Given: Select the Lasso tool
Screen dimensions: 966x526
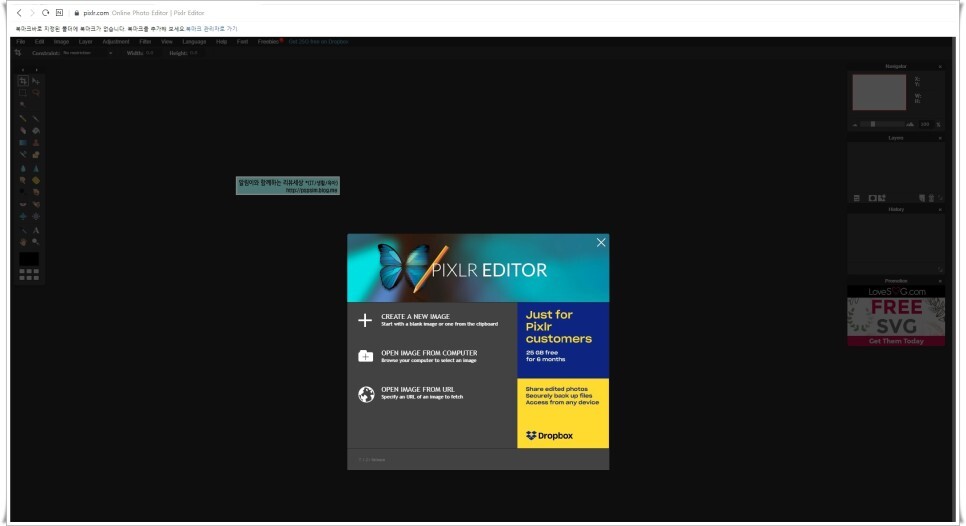Looking at the screenshot, I should pyautogui.click(x=36, y=92).
